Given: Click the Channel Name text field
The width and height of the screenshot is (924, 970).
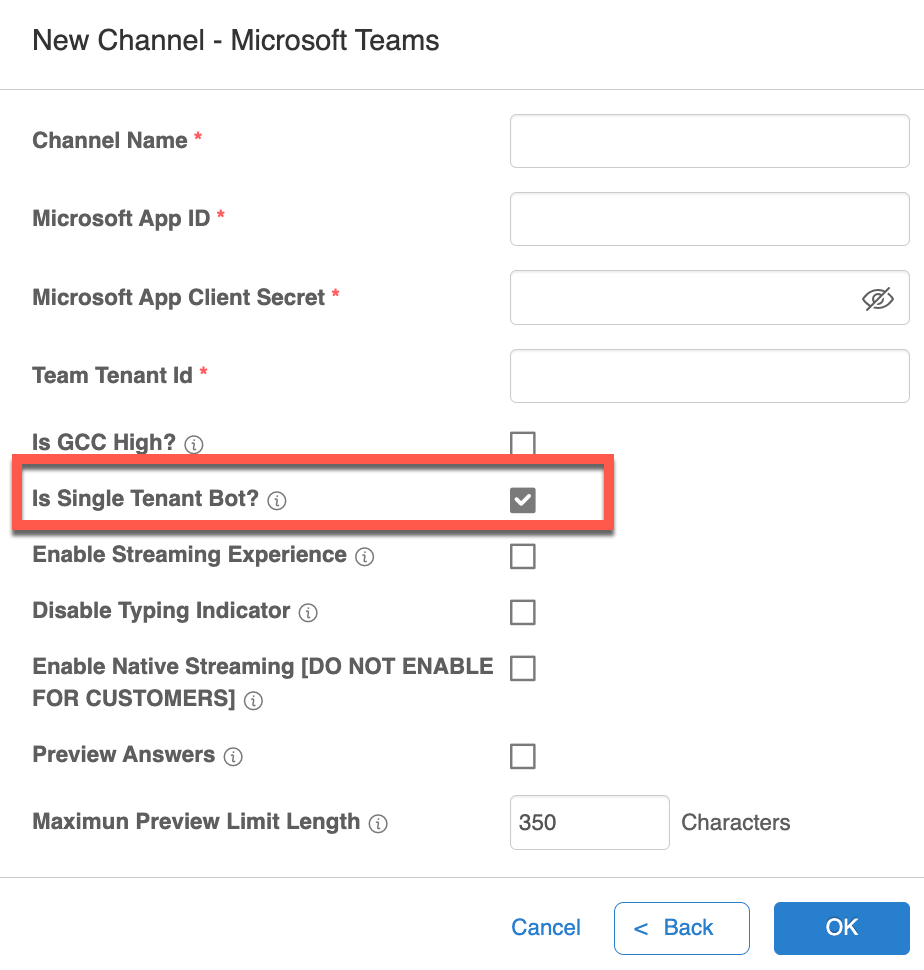Looking at the screenshot, I should (x=709, y=141).
